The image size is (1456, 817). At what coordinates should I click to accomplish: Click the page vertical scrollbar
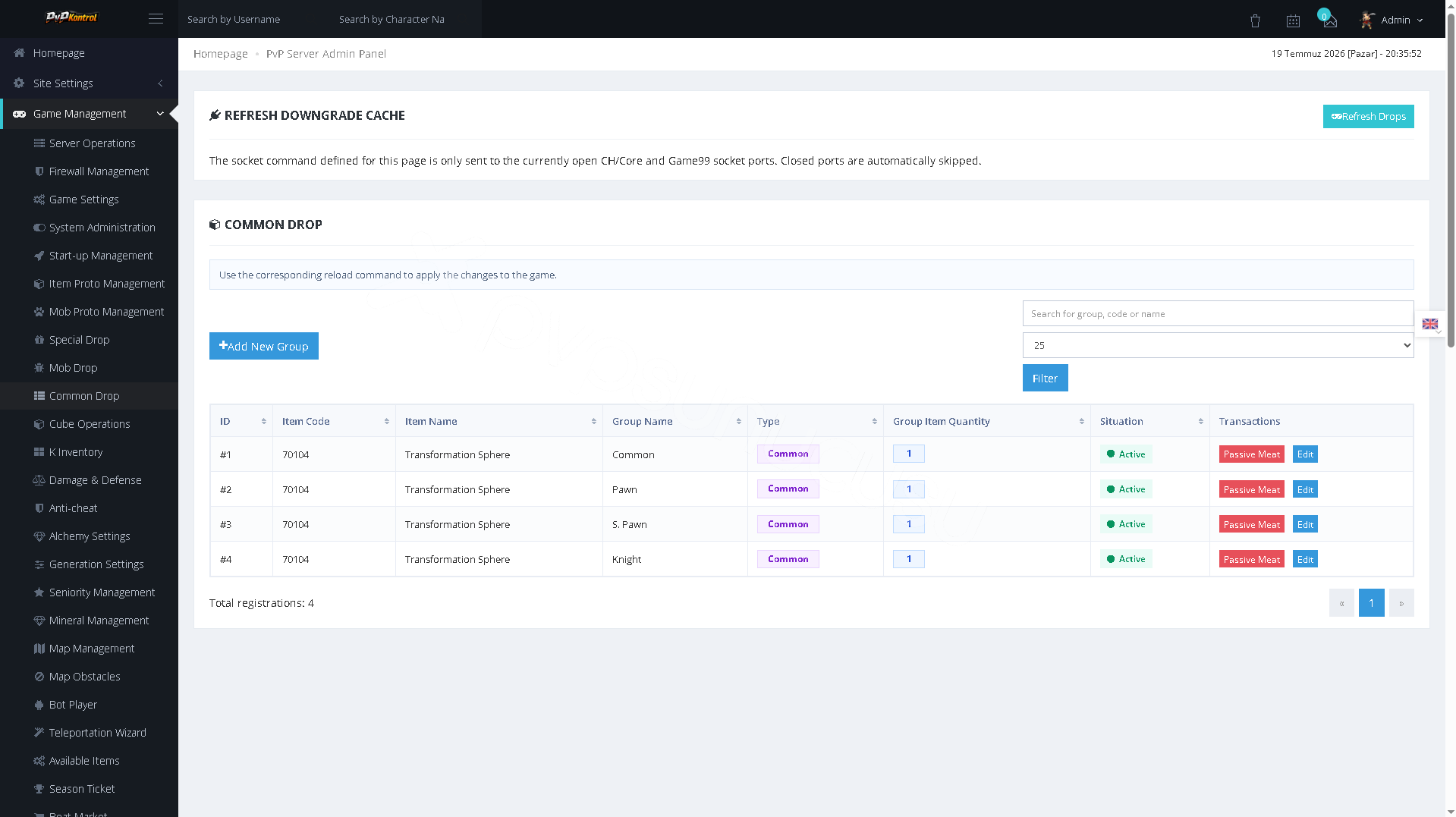tap(1451, 174)
